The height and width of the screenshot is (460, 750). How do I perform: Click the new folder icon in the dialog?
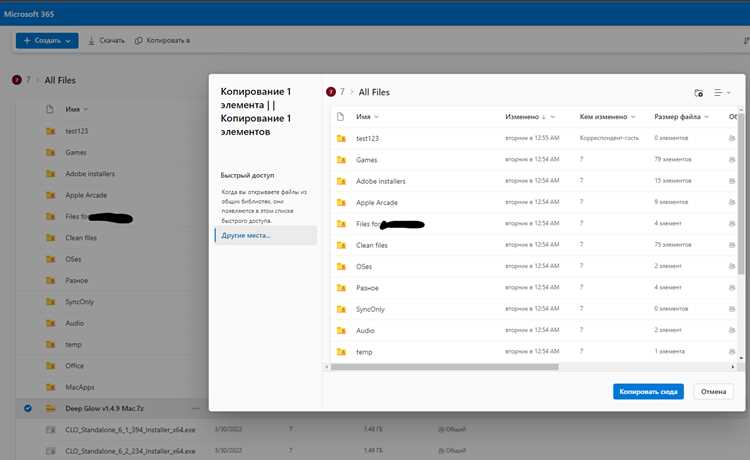699,93
